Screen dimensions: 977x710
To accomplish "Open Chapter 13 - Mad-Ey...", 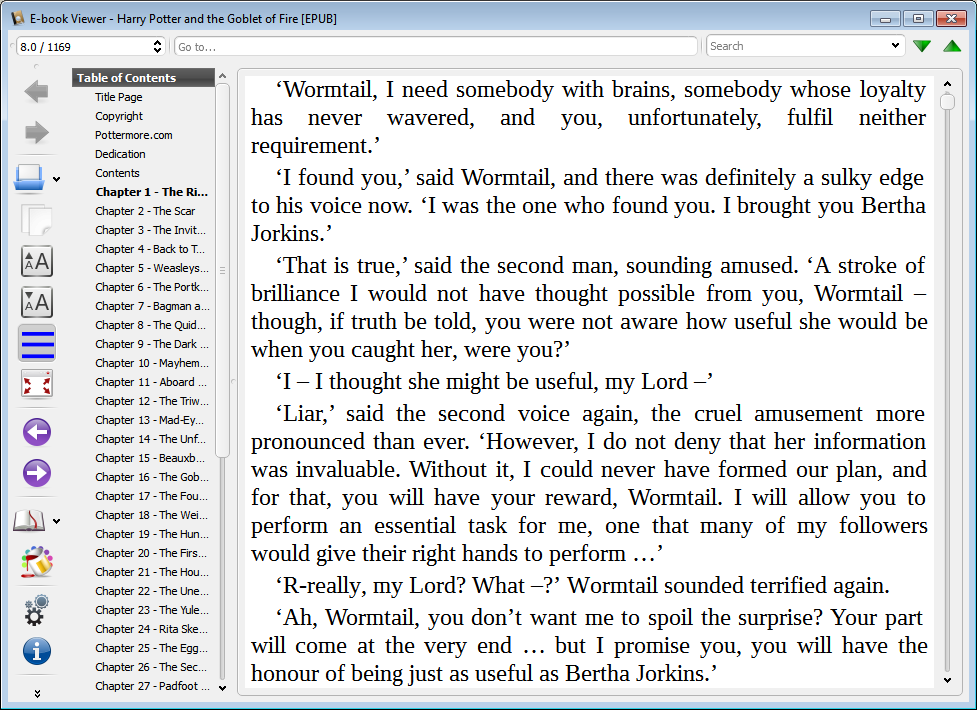I will [x=150, y=420].
